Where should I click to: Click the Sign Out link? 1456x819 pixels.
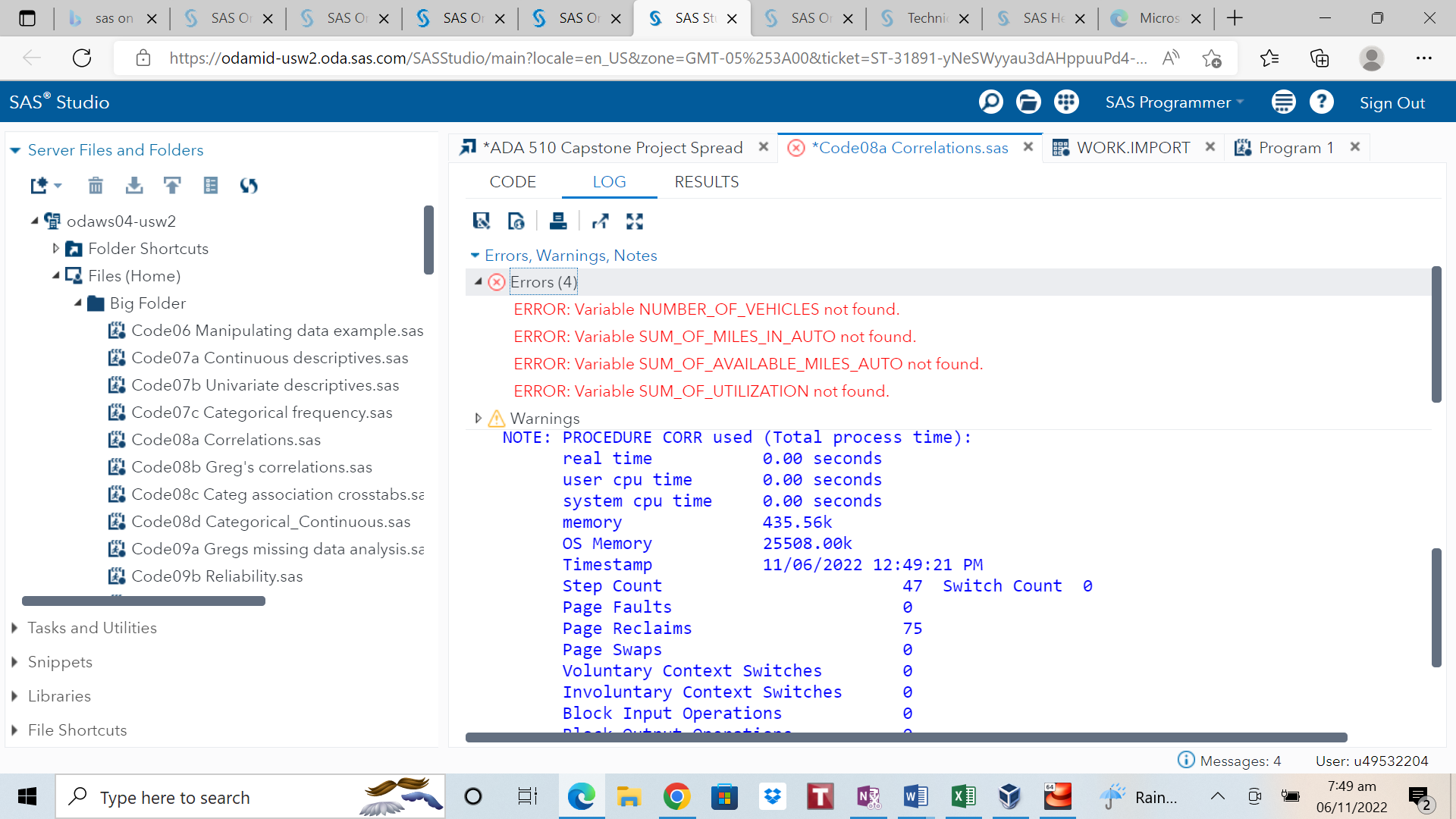[x=1392, y=102]
